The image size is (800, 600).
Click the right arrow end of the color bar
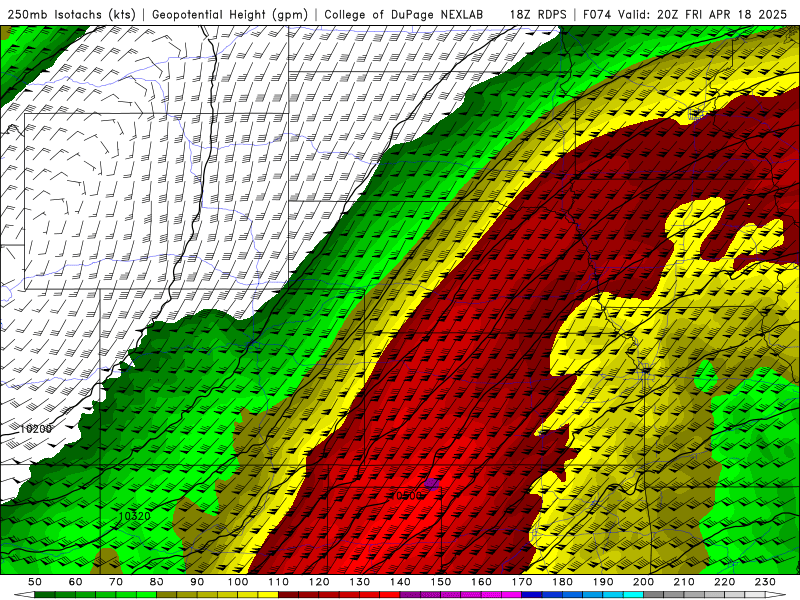775,594
